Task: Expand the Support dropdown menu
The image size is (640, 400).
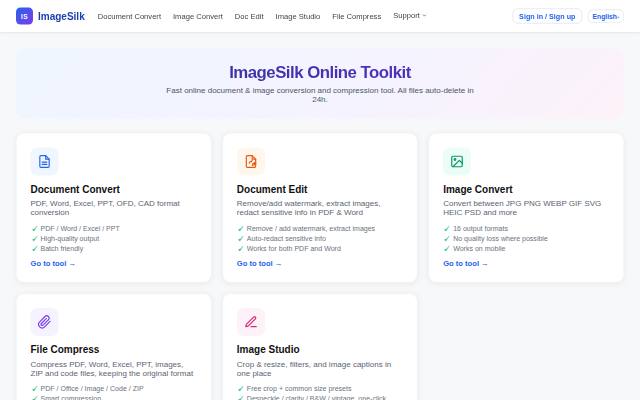Action: point(409,16)
